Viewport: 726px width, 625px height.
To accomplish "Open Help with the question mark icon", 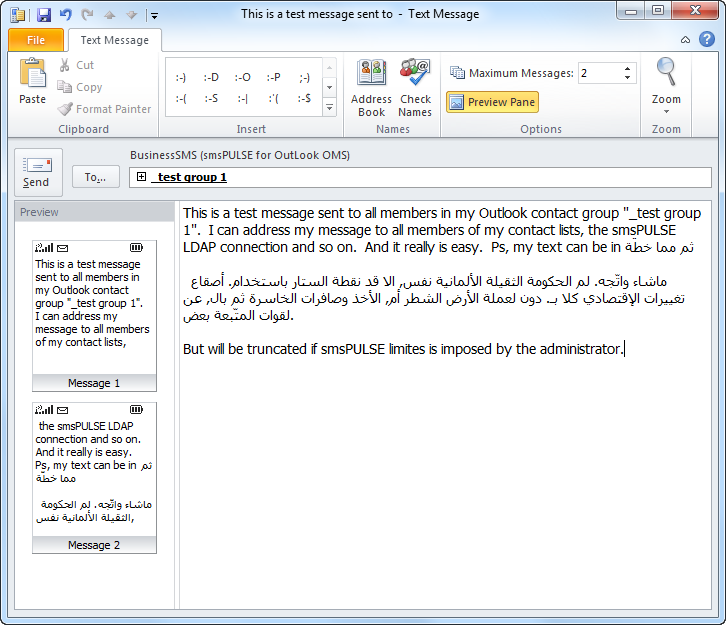I will [x=707, y=39].
